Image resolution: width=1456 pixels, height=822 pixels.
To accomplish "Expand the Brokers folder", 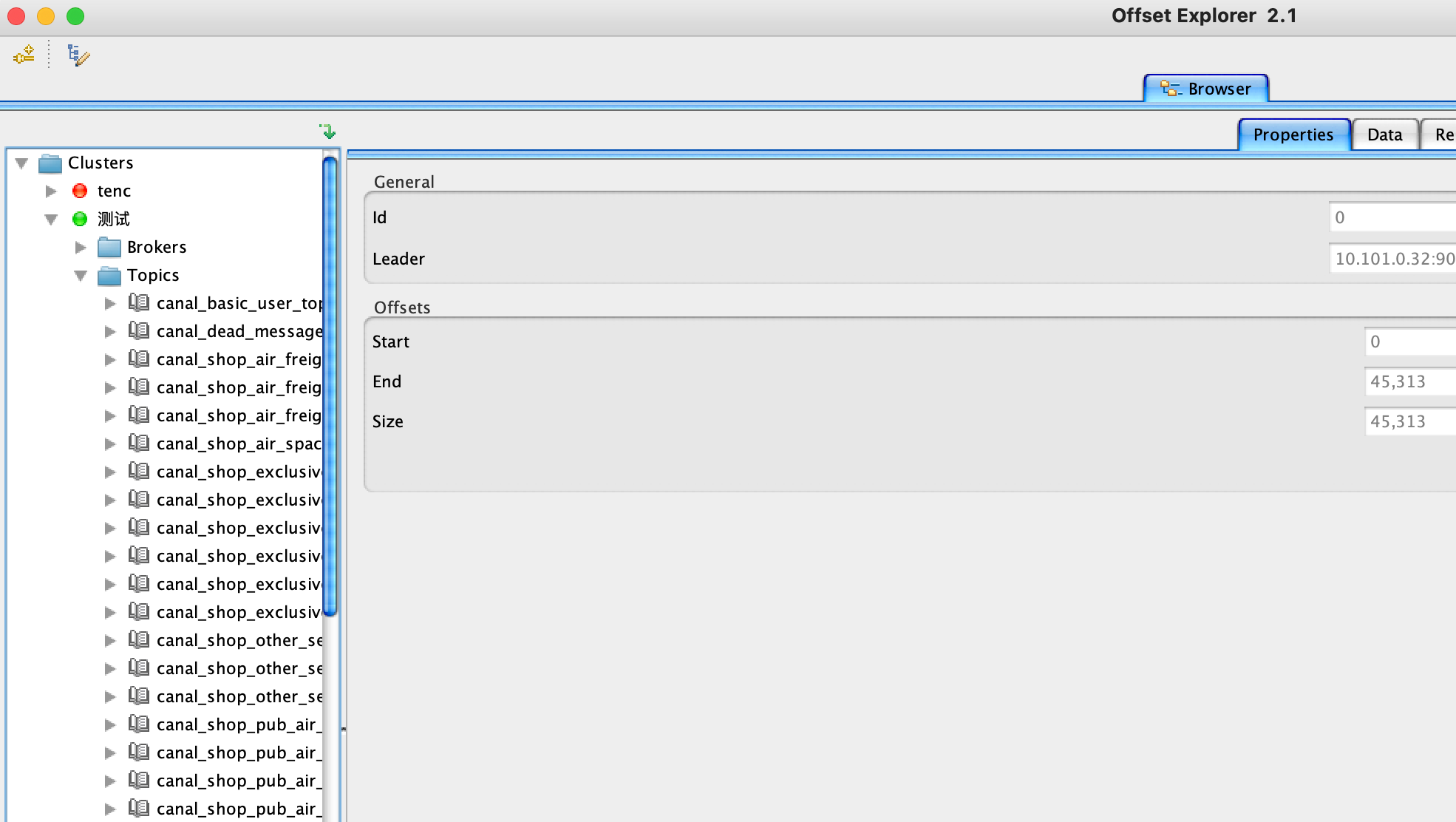I will coord(81,247).
